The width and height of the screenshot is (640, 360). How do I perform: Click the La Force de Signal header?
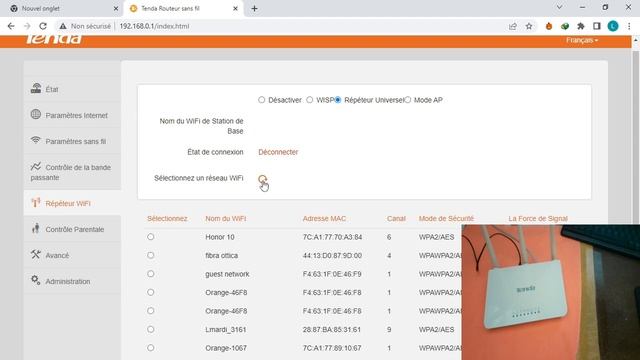point(538,219)
